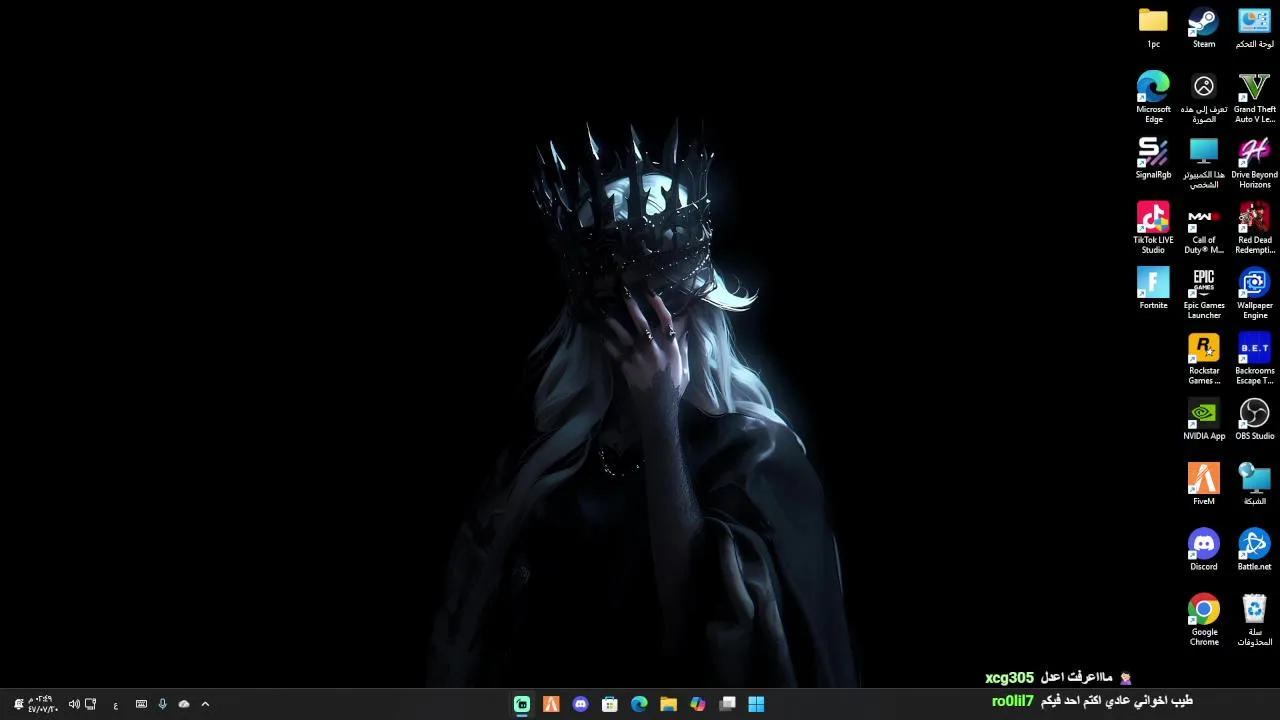Open Discord from the taskbar
This screenshot has height=720, width=1280.
click(580, 704)
